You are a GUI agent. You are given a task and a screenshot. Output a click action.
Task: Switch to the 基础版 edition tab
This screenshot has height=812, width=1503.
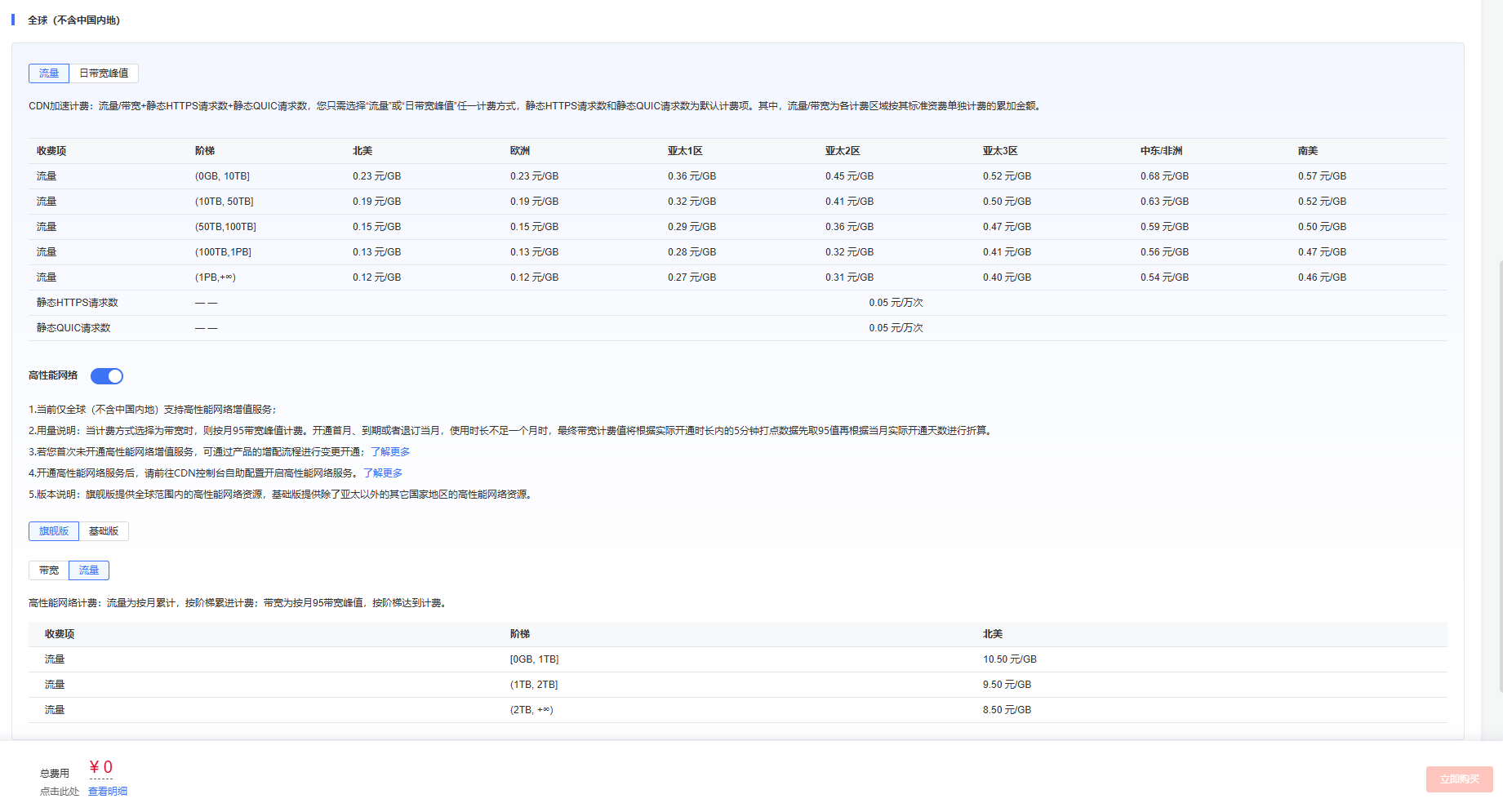[104, 531]
